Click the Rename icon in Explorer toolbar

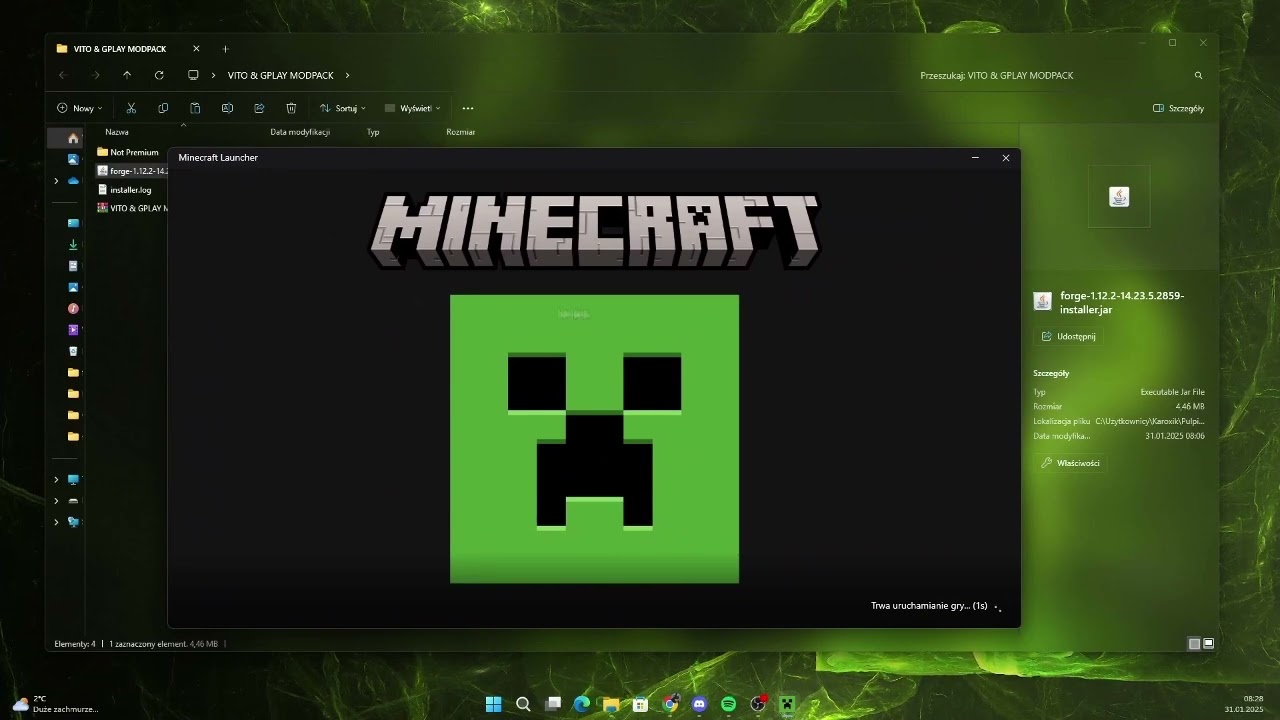pos(227,108)
